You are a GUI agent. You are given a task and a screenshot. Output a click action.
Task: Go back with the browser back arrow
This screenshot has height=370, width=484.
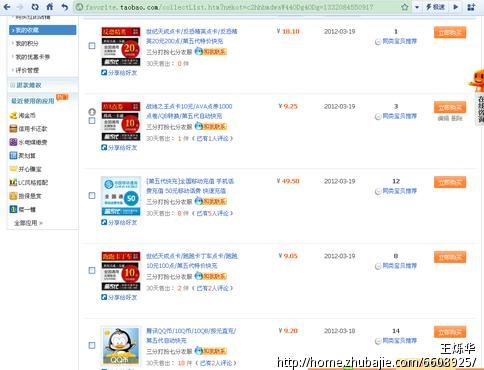(x=7, y=7)
